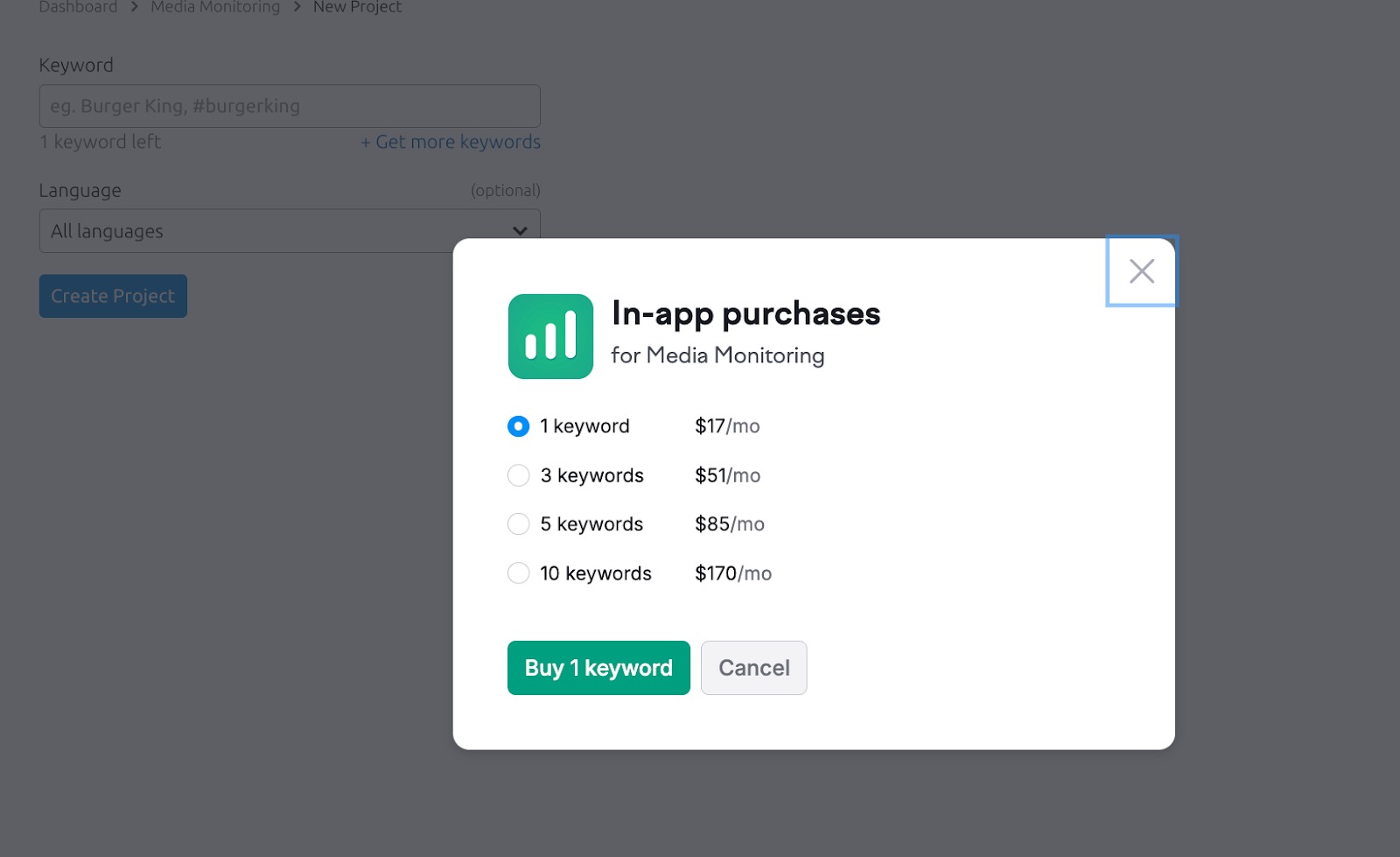Click the Get more keywords link
The width and height of the screenshot is (1400, 857).
point(451,142)
